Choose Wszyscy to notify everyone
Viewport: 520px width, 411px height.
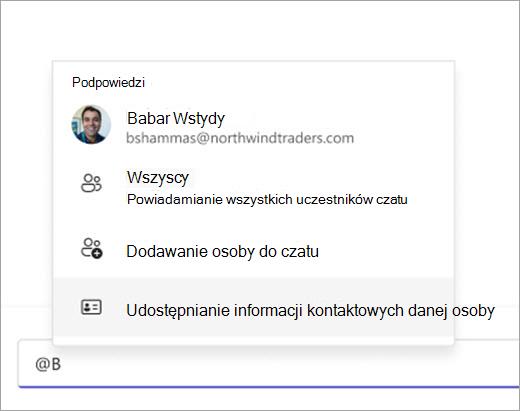(253, 187)
